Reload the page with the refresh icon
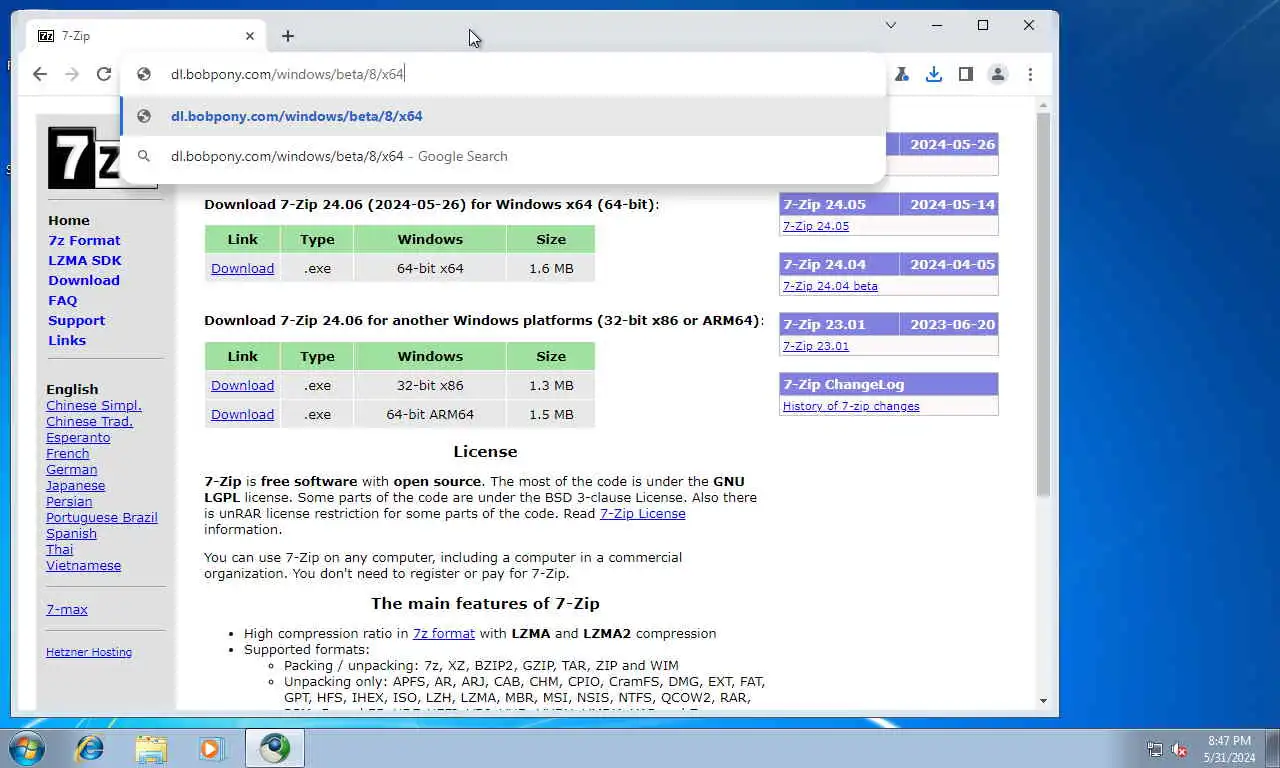 coord(104,74)
